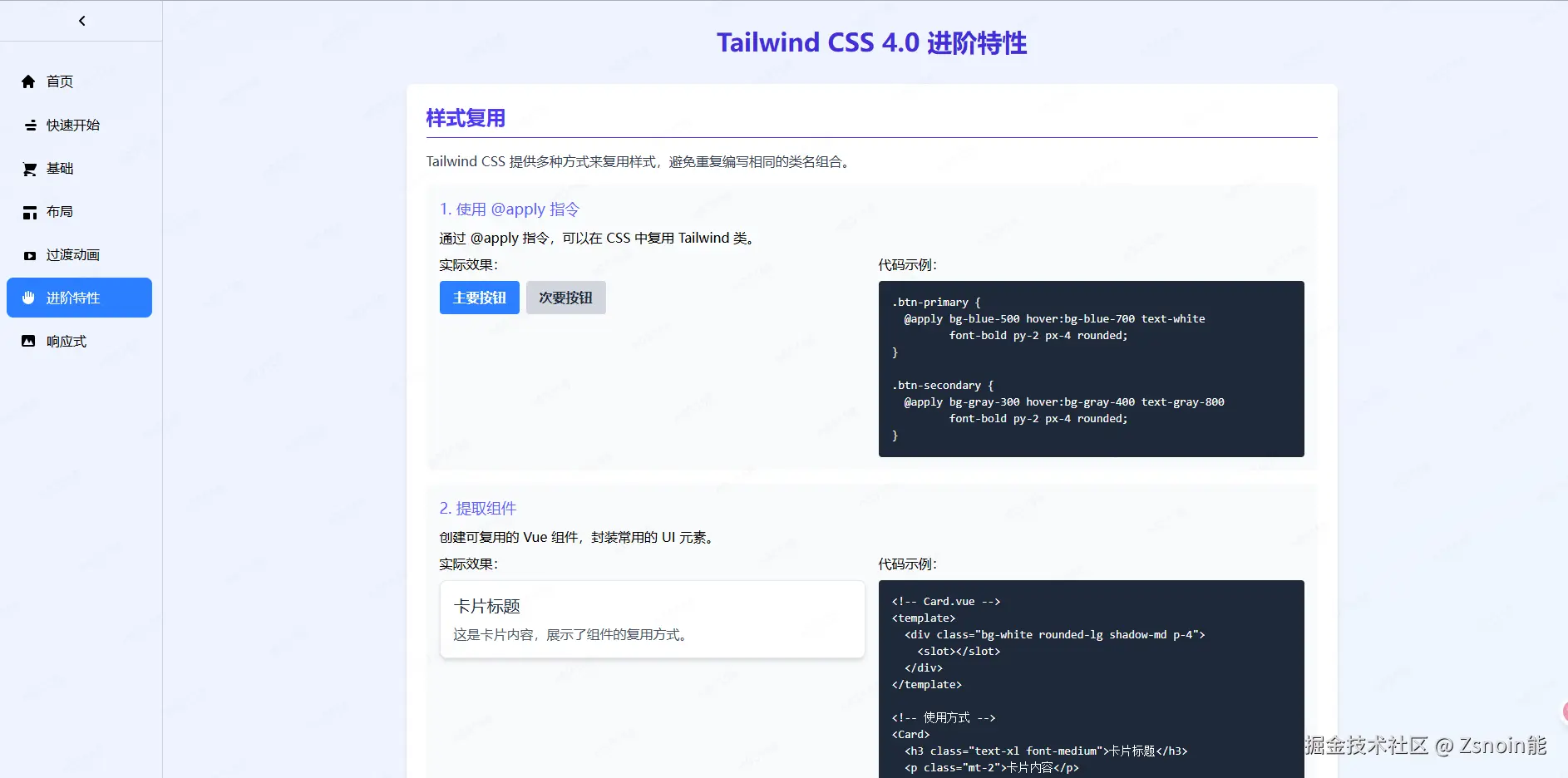
Task: Click the Card.vue comment line in code
Action: 946,602
